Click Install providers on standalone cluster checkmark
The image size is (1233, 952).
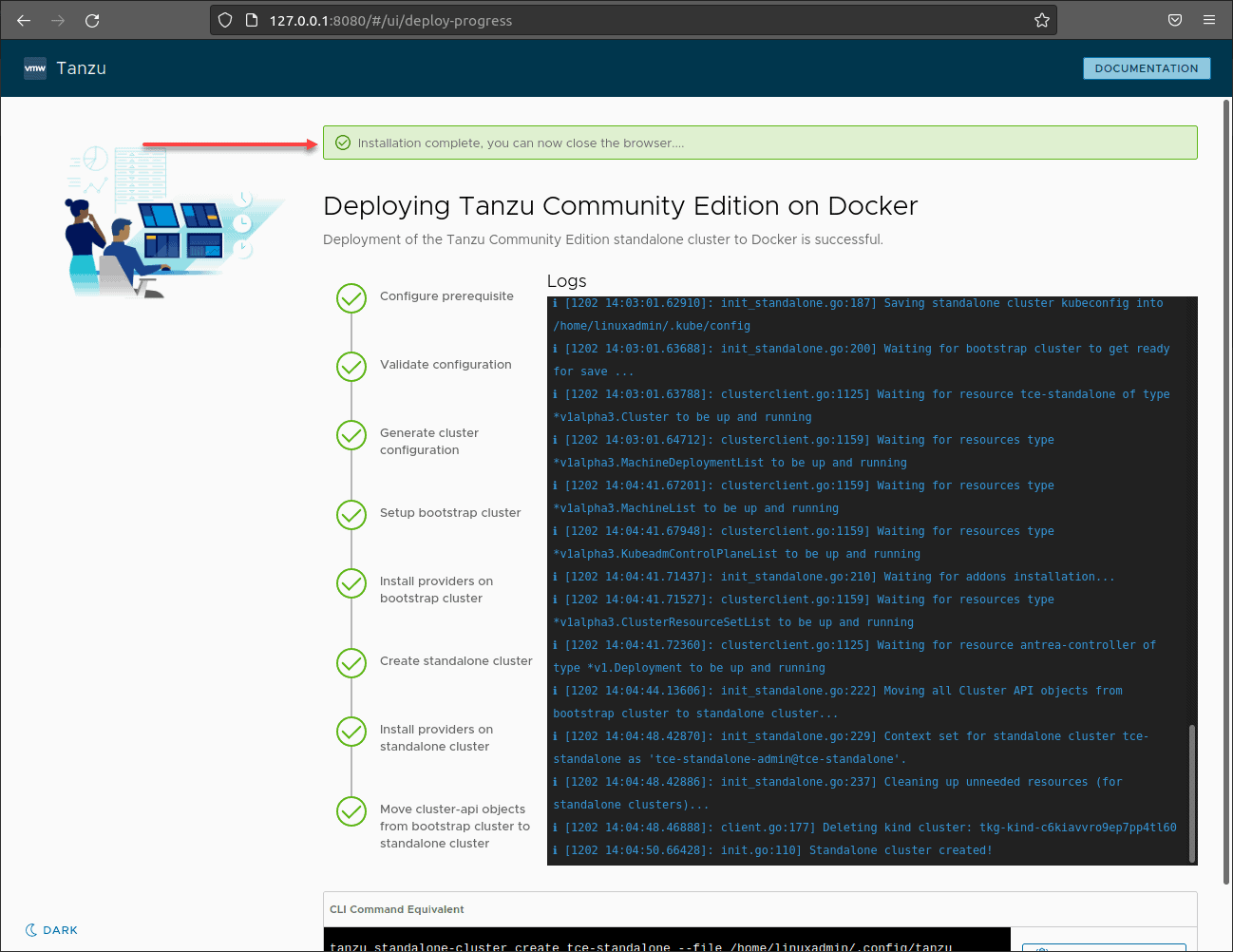351,732
